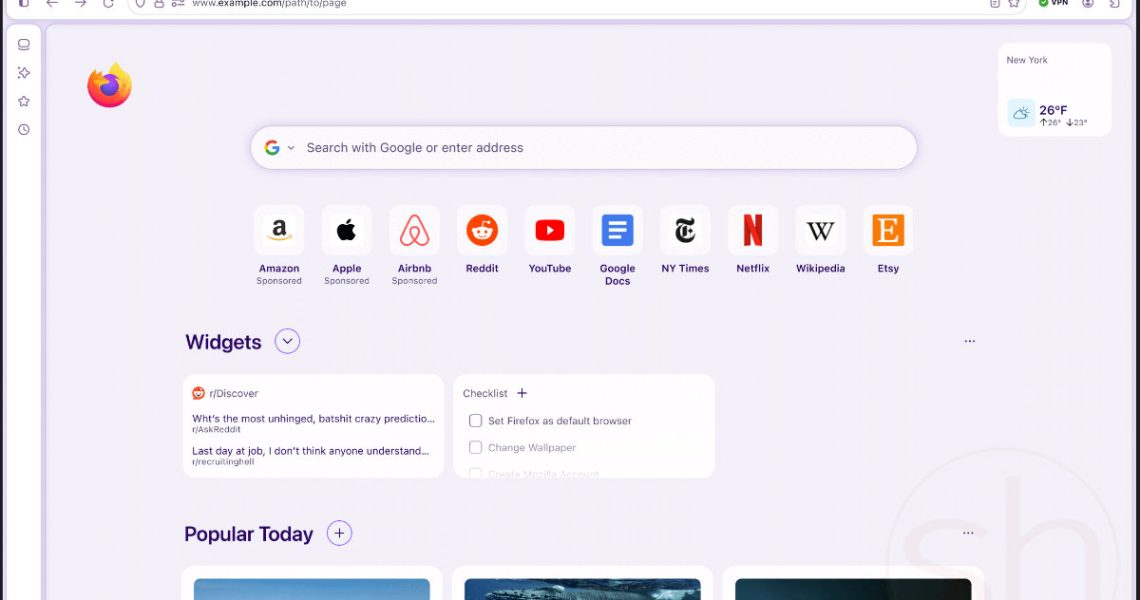Viewport: 1140px width, 600px height.
Task: Open the Popular Today three-dot menu
Action: pyautogui.click(x=968, y=534)
